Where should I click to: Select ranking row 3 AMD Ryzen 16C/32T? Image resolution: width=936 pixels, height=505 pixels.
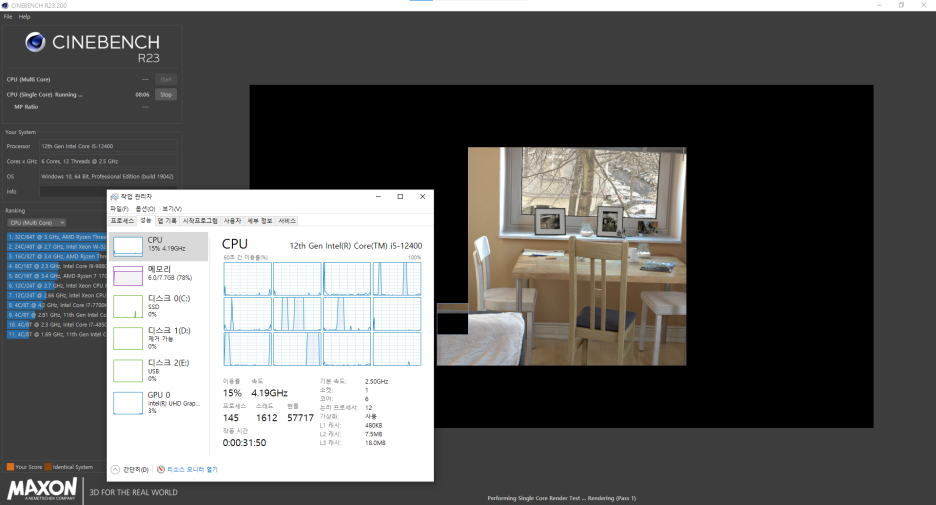pos(57,257)
